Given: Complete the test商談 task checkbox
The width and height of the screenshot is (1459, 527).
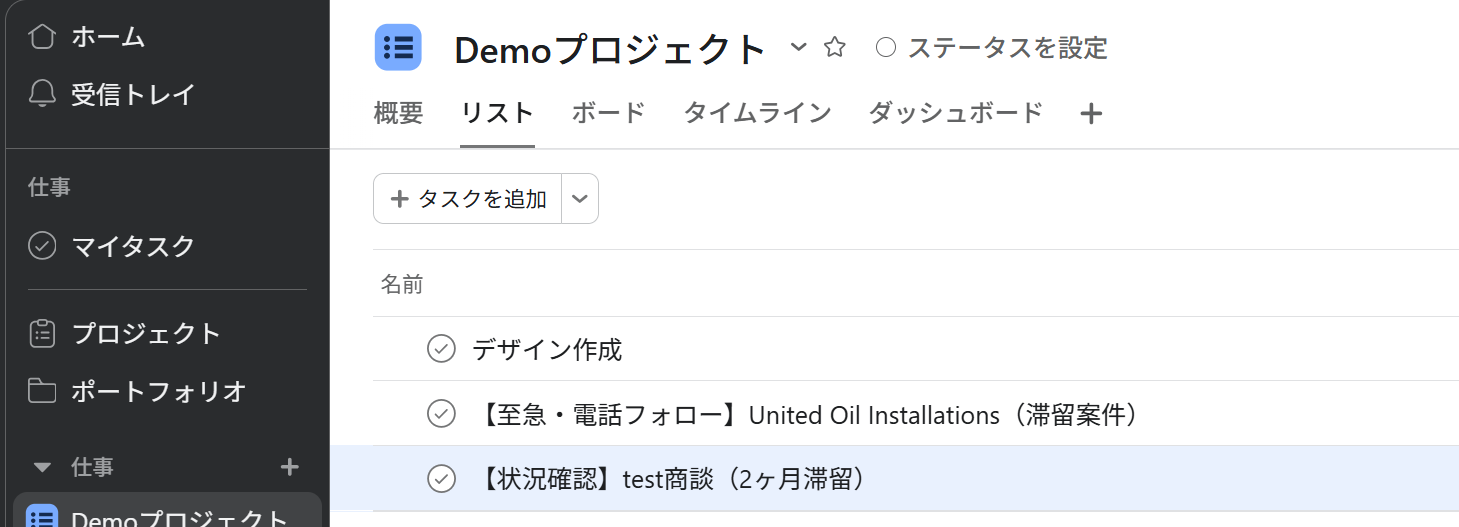Looking at the screenshot, I should 441,479.
